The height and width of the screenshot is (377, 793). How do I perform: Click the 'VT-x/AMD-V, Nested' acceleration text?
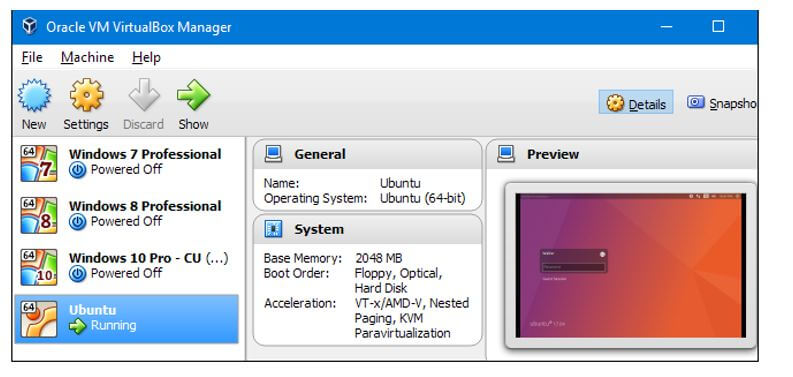412,303
